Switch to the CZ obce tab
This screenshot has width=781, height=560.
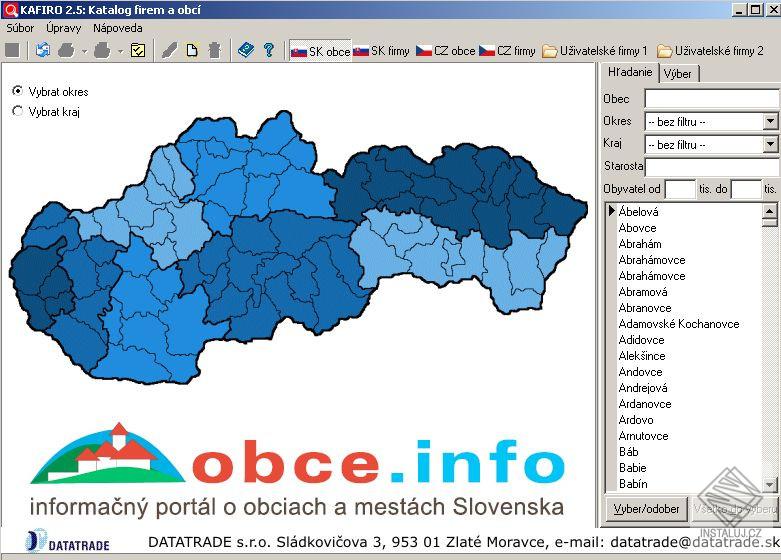click(446, 51)
